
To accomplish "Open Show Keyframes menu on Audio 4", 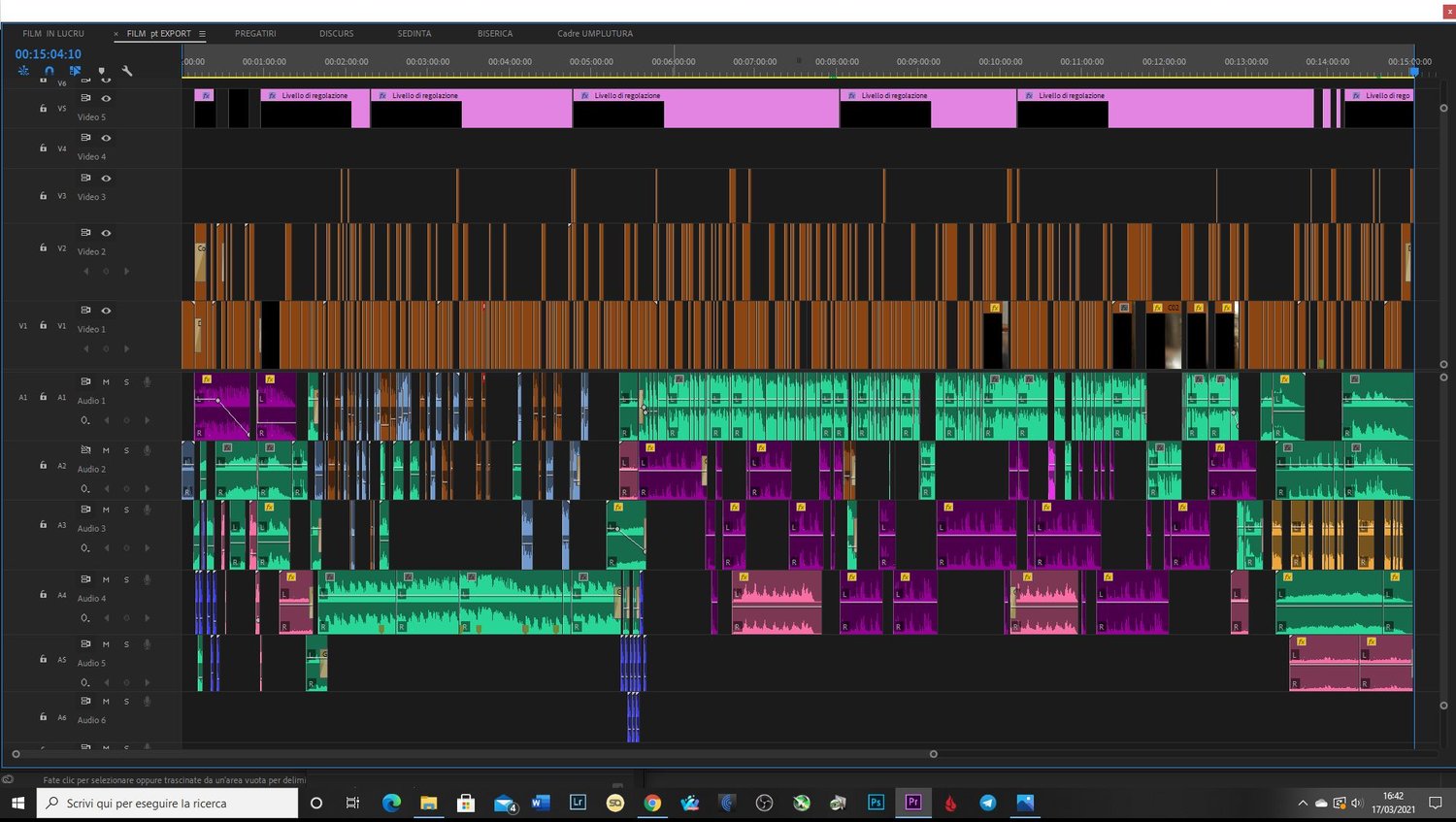I will pos(85,618).
